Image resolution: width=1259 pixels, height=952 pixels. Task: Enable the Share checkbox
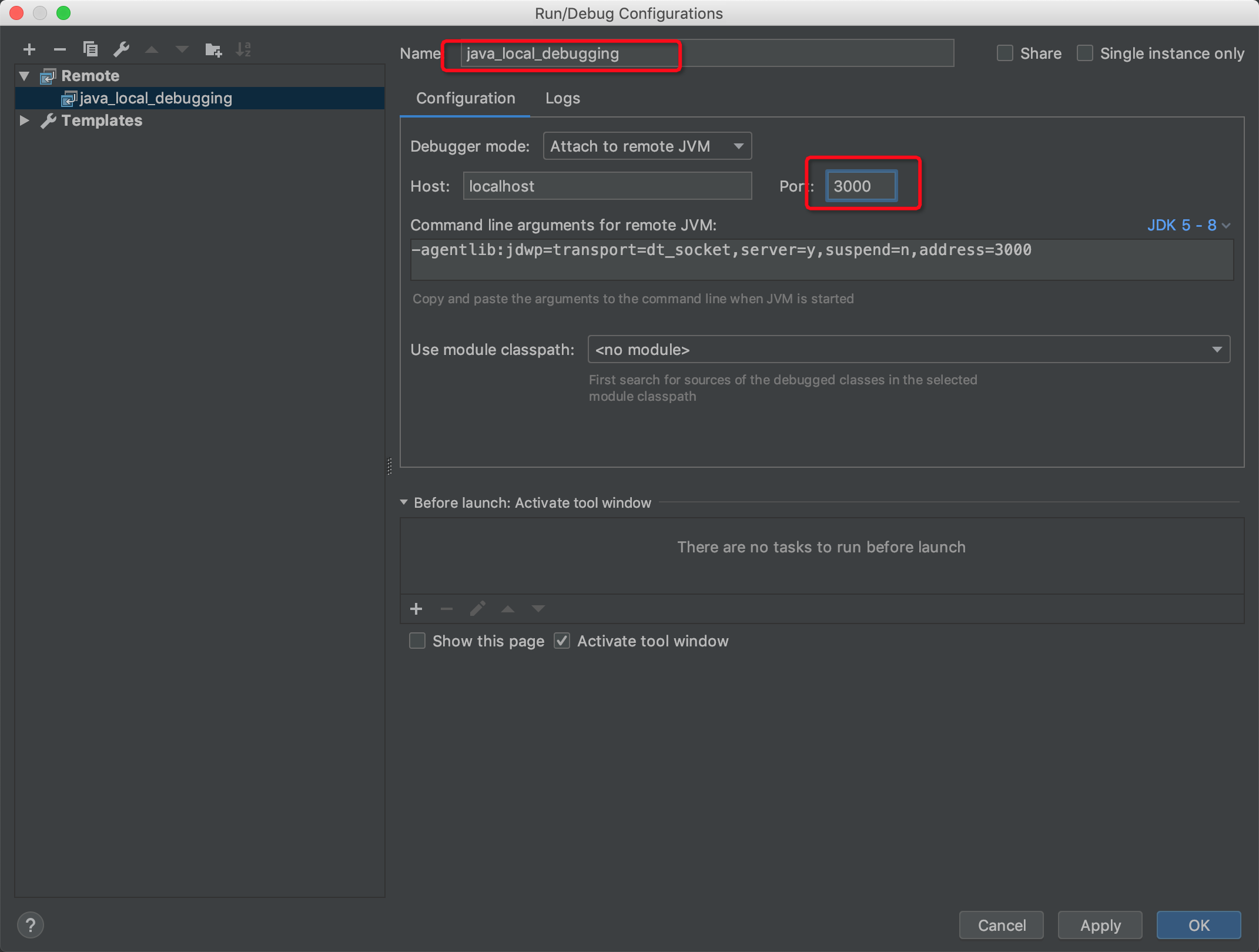[1005, 53]
